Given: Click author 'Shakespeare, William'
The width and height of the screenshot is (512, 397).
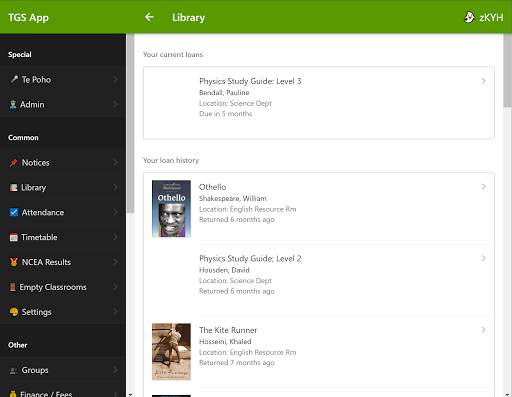Looking at the screenshot, I should pos(233,198).
